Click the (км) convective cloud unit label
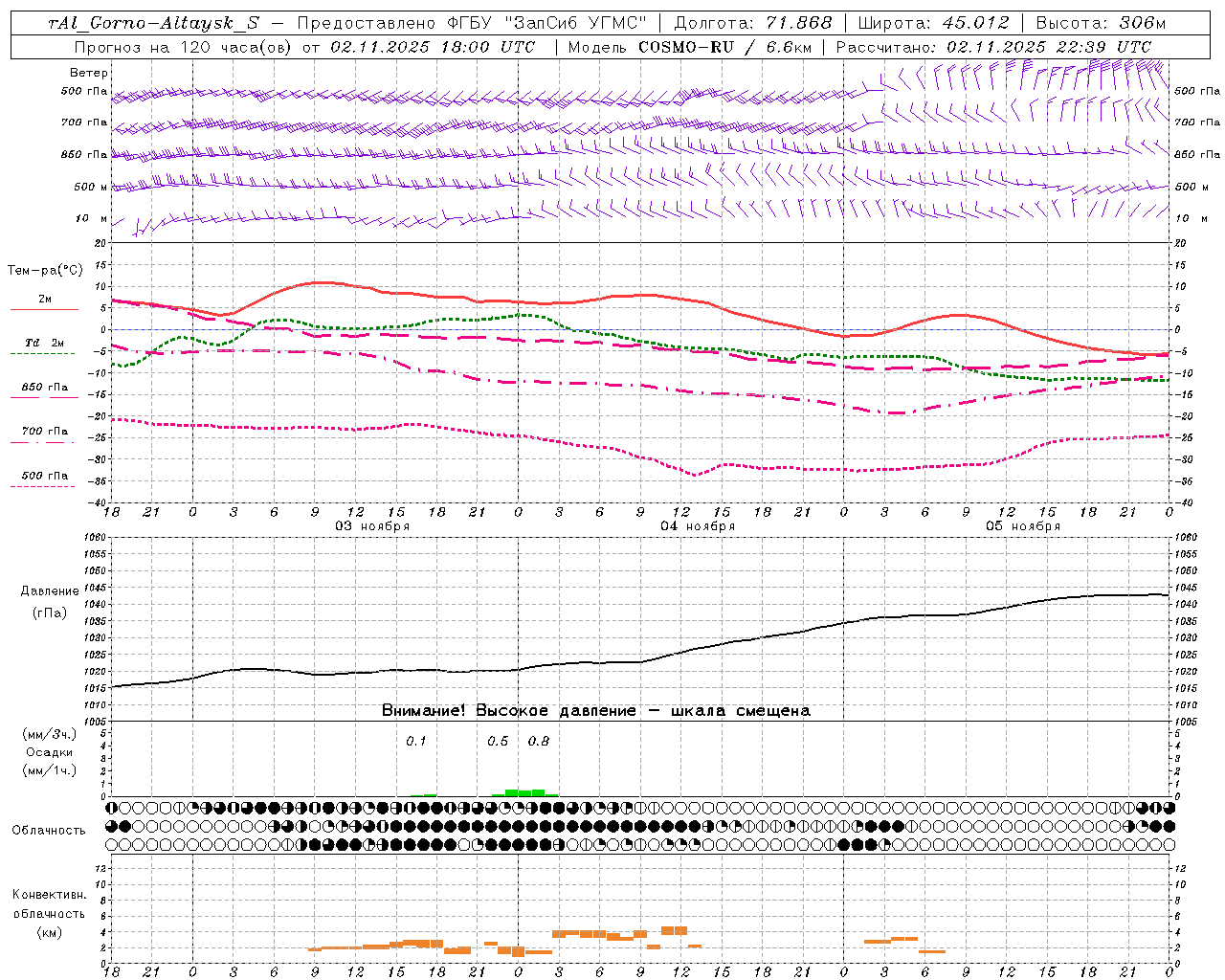The height and width of the screenshot is (980, 1225). [x=49, y=932]
